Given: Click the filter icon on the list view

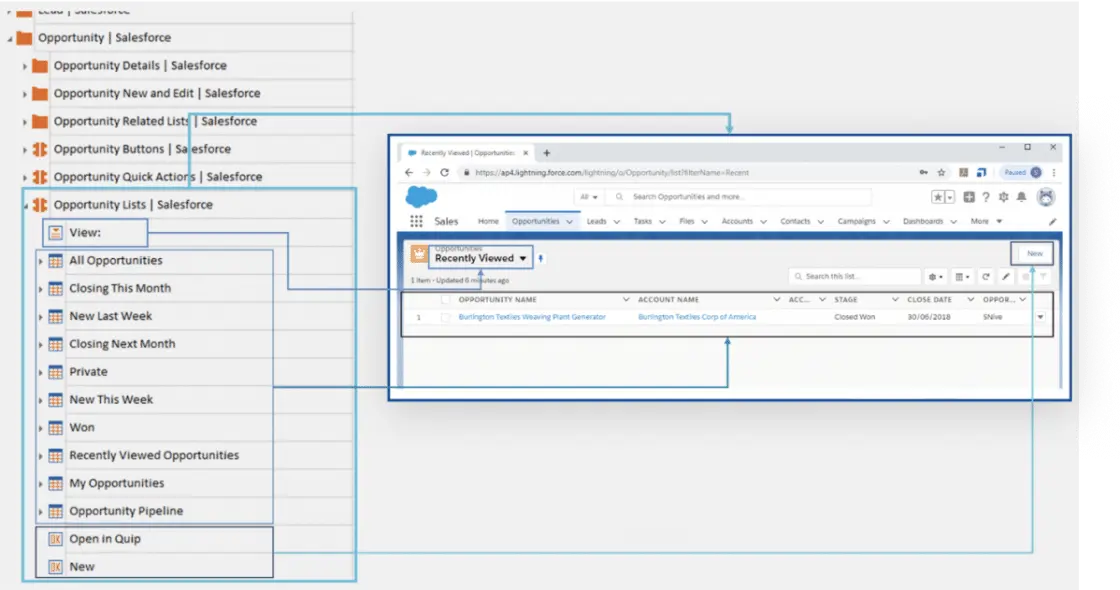Looking at the screenshot, I should coord(1043,275).
